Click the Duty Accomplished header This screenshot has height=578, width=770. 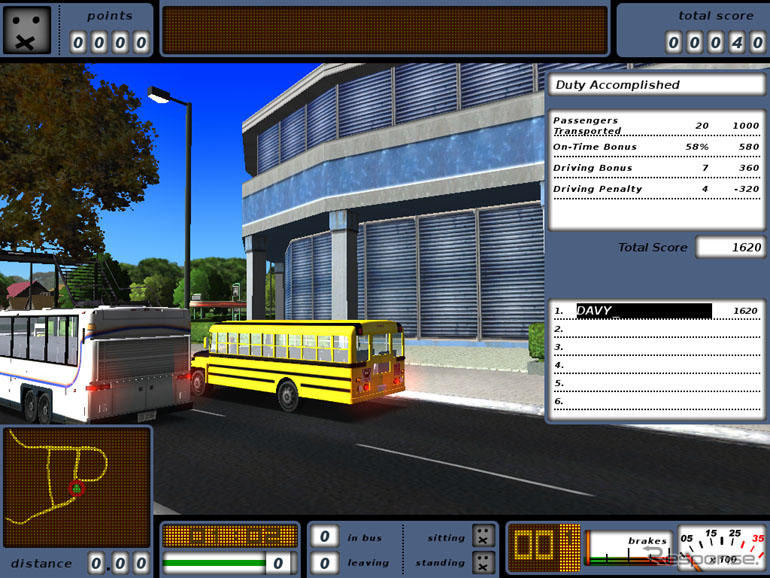pyautogui.click(x=656, y=85)
